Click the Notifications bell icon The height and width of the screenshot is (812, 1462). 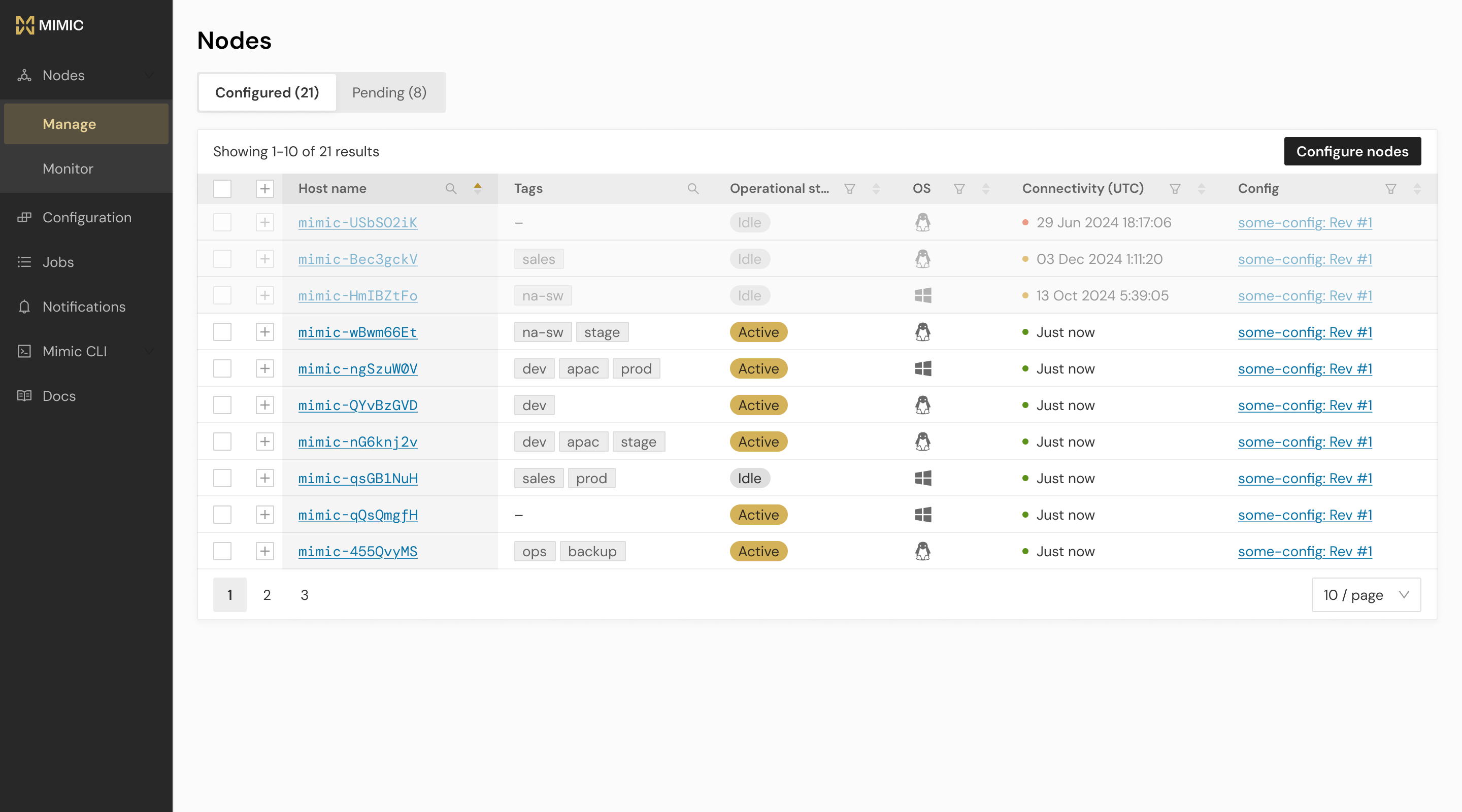24,307
